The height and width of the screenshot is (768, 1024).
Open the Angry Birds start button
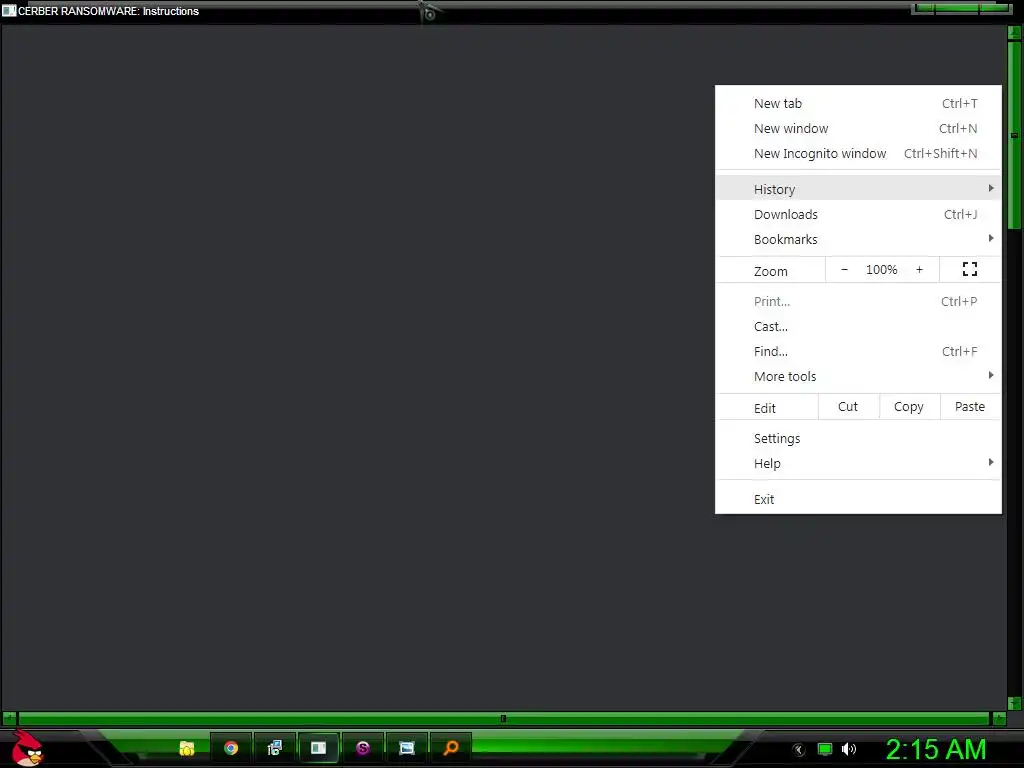coord(27,749)
